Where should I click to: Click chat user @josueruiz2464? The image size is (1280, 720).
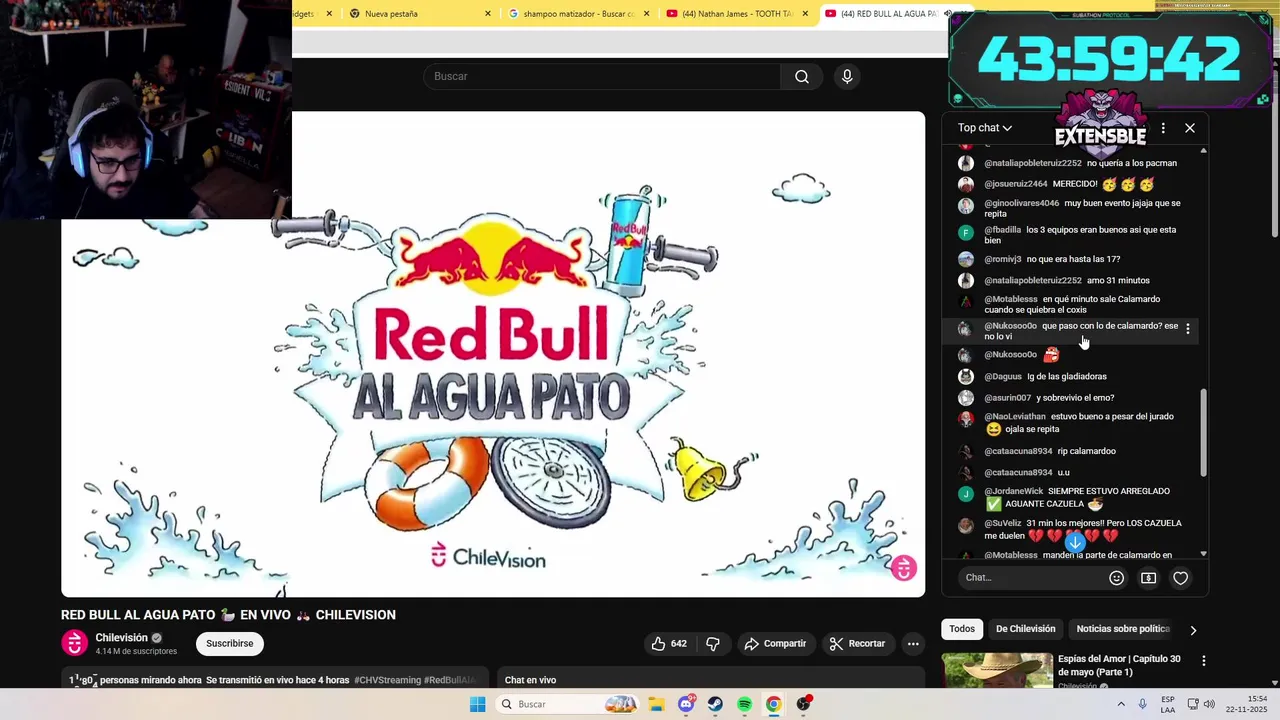[1015, 184]
